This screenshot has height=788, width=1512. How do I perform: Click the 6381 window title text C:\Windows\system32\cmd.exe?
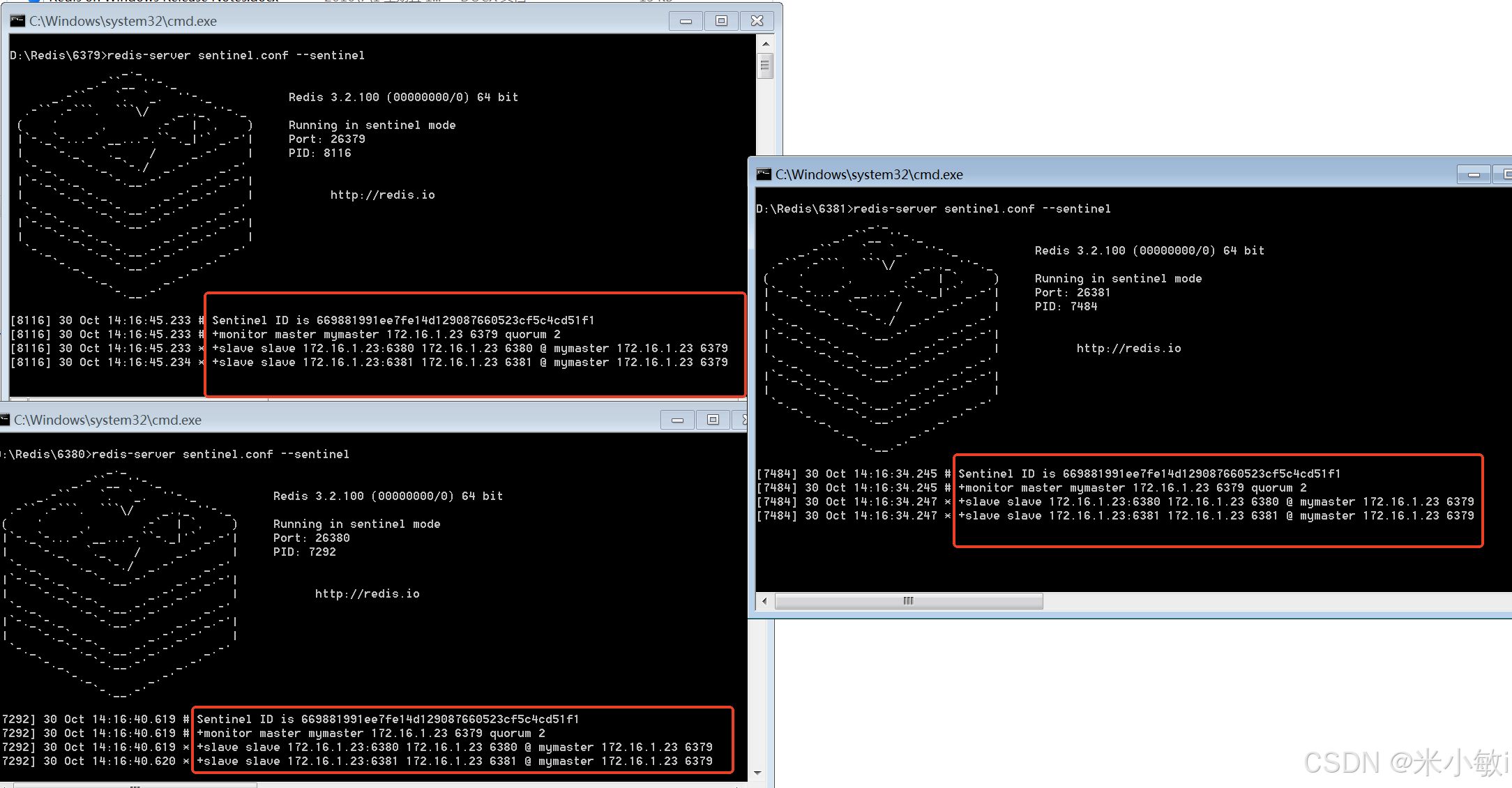[x=869, y=174]
